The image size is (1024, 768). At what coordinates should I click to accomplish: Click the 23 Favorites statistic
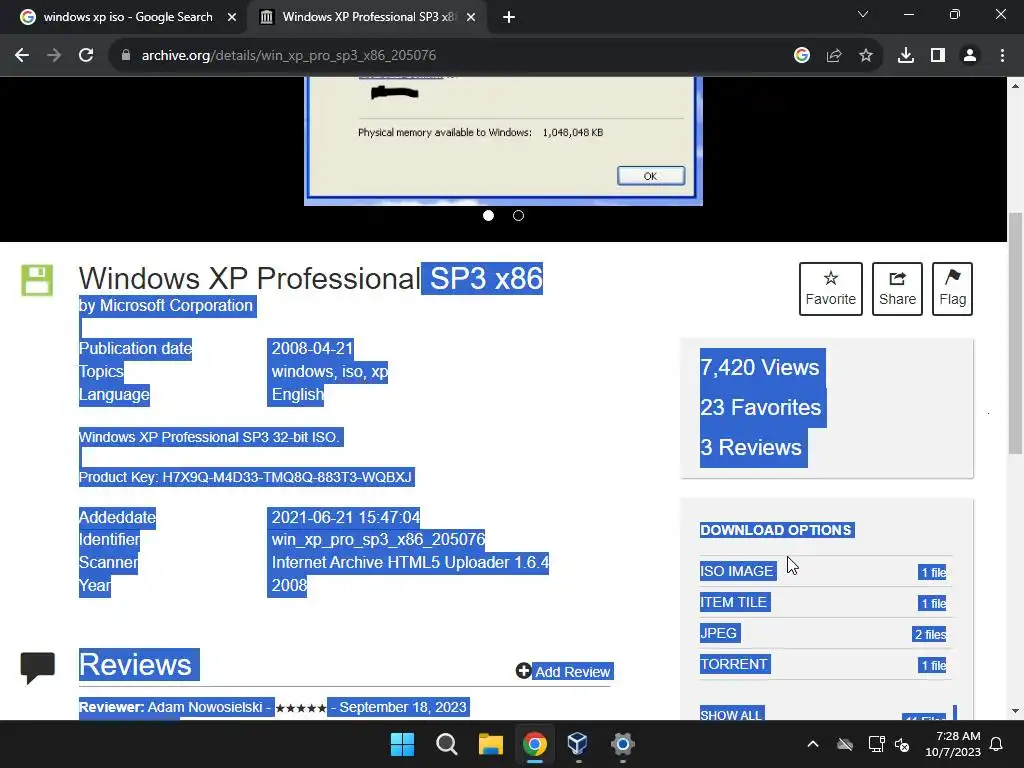click(761, 408)
